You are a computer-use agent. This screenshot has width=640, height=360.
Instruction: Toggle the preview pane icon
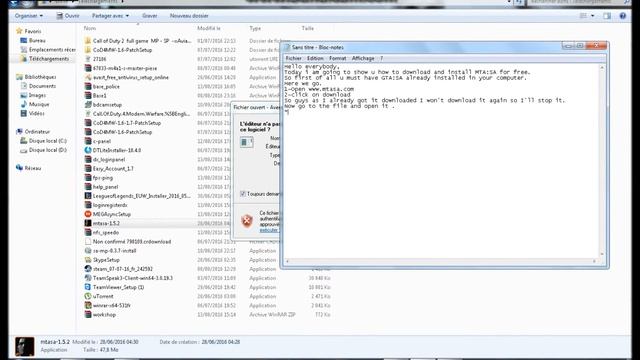coord(607,16)
